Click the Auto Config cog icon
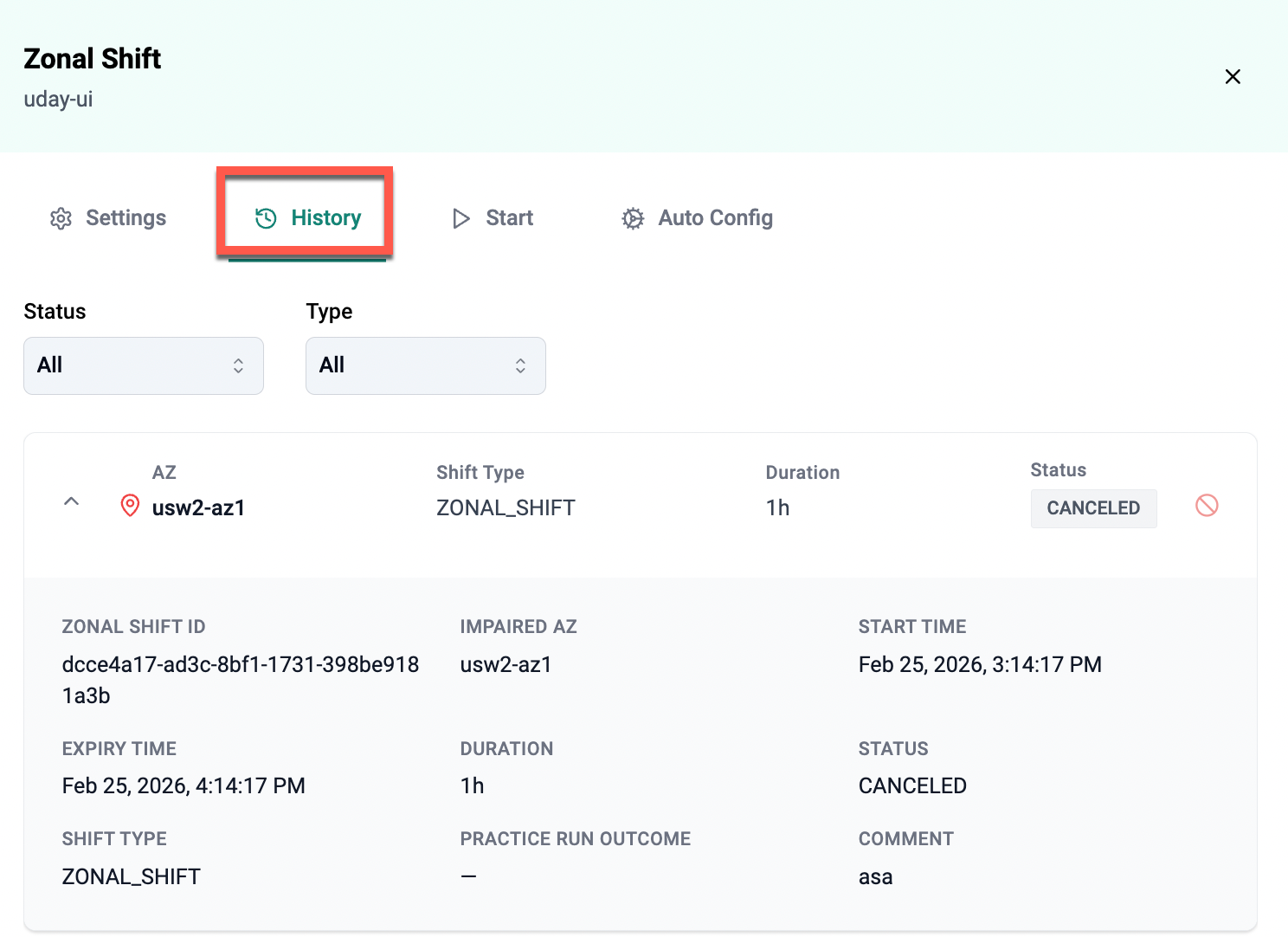The width and height of the screenshot is (1288, 937). [x=633, y=218]
